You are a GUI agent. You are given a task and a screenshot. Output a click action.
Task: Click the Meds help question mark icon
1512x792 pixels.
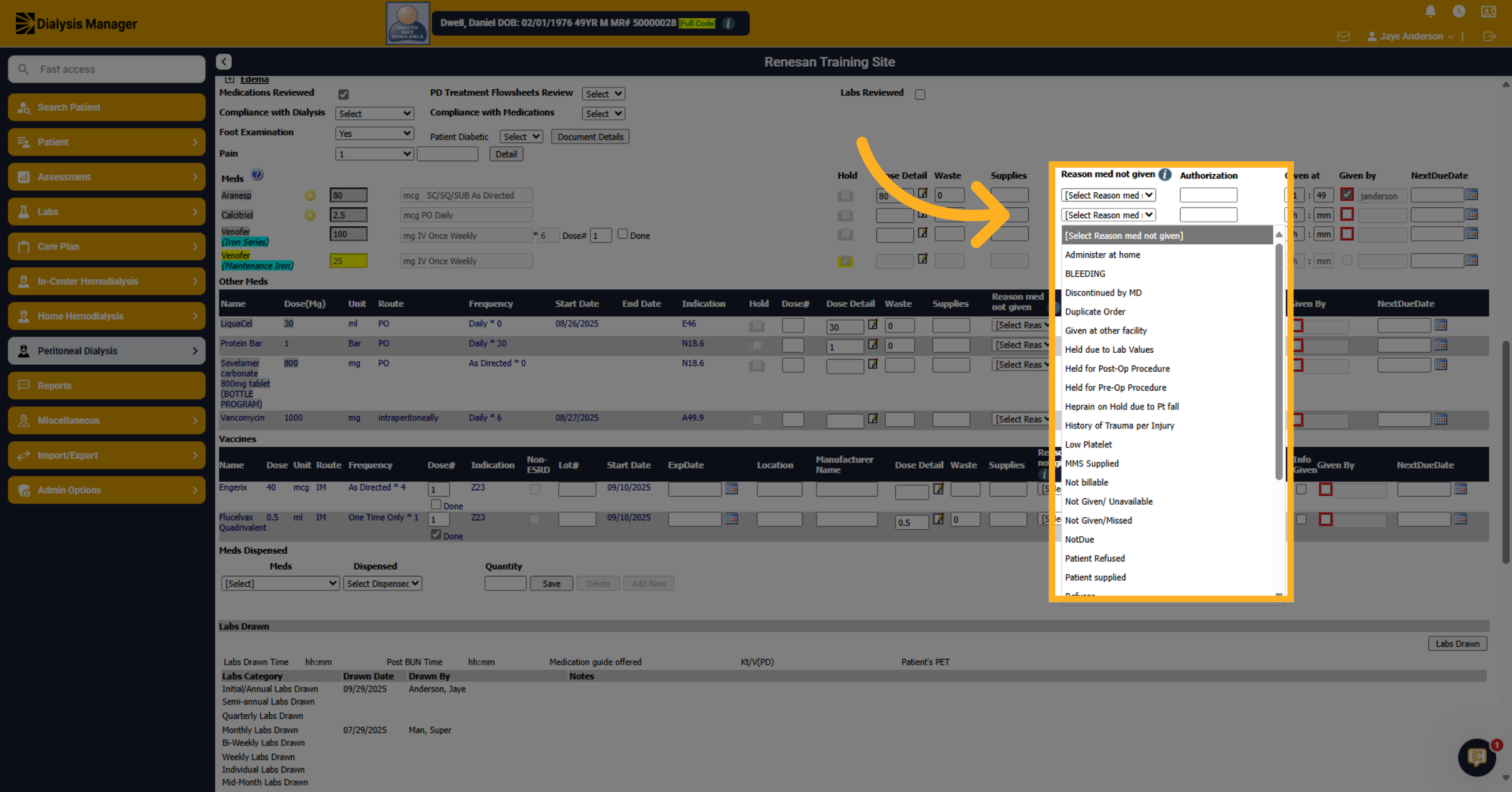point(257,175)
